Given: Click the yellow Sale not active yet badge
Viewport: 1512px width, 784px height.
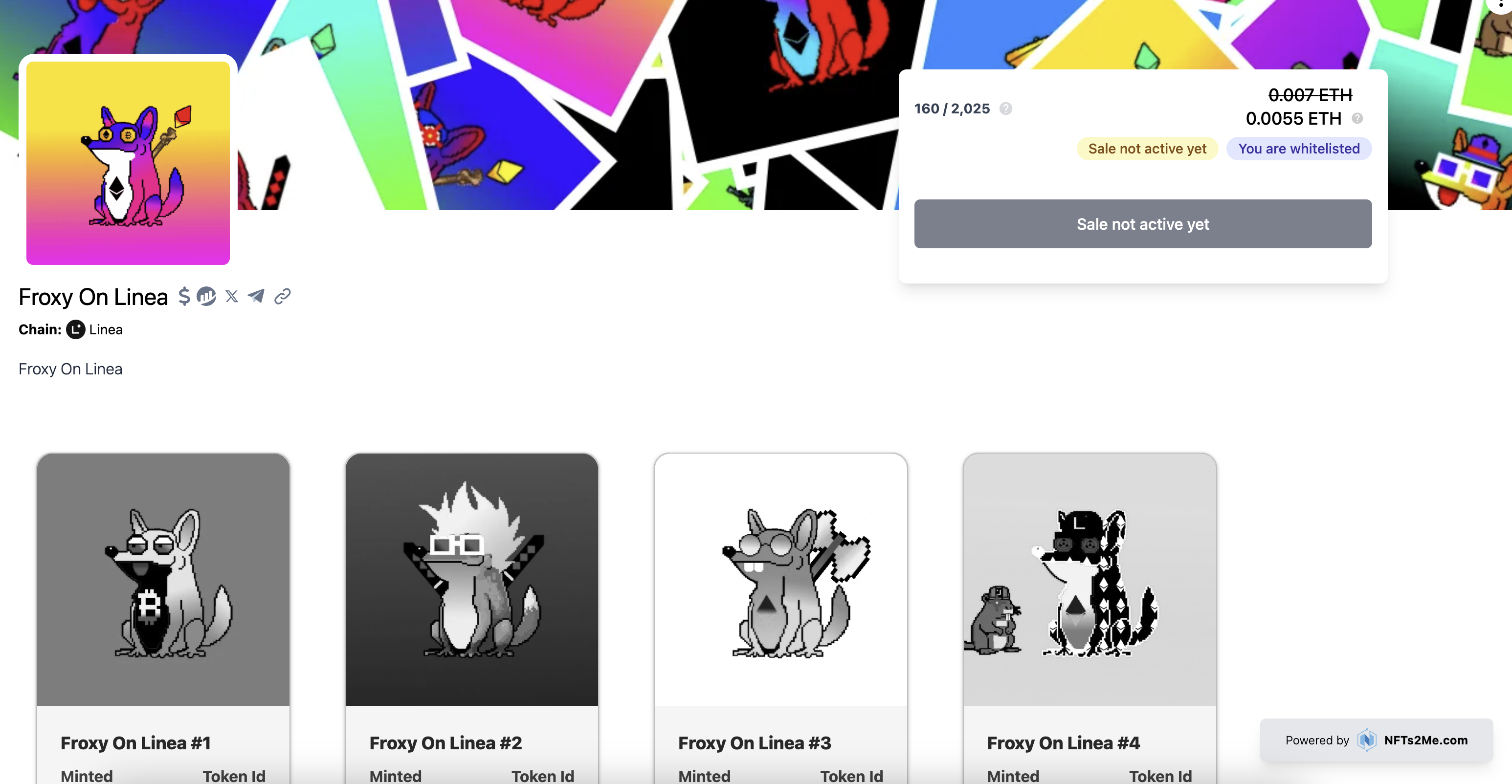Looking at the screenshot, I should pos(1147,149).
